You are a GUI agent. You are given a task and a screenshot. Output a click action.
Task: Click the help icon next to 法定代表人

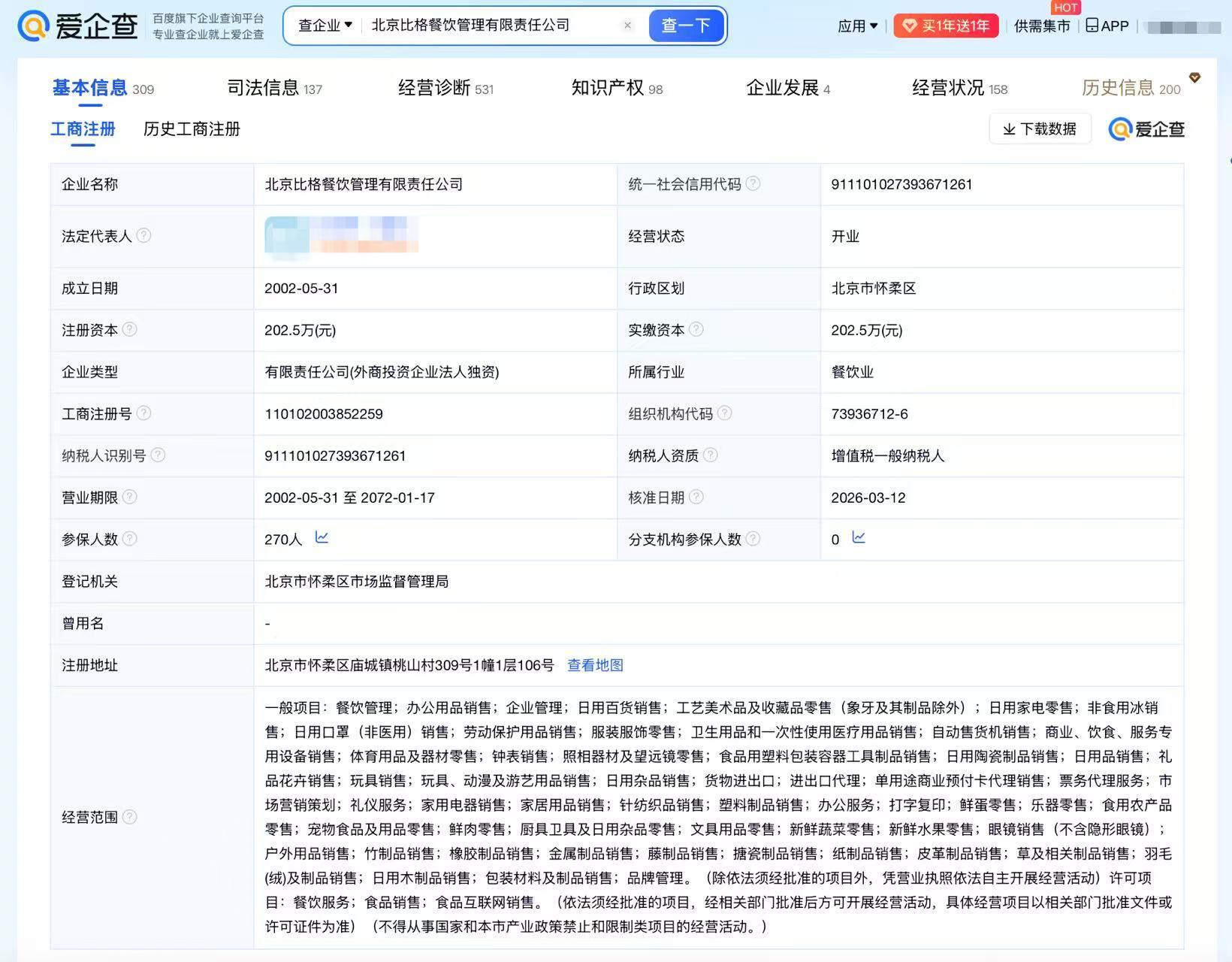[x=143, y=235]
